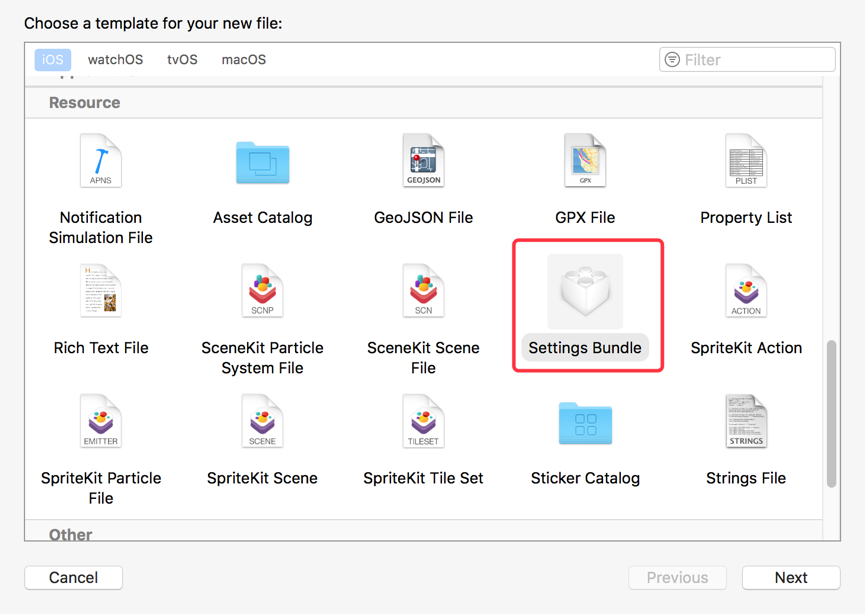
Task: Click the SpriteKit Tile Set label
Action: (x=424, y=478)
